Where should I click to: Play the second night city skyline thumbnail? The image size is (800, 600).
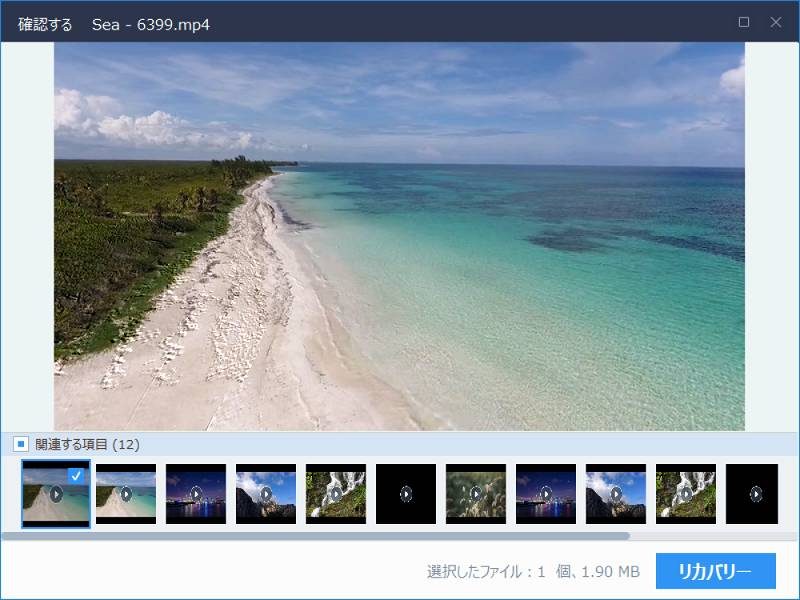[546, 493]
